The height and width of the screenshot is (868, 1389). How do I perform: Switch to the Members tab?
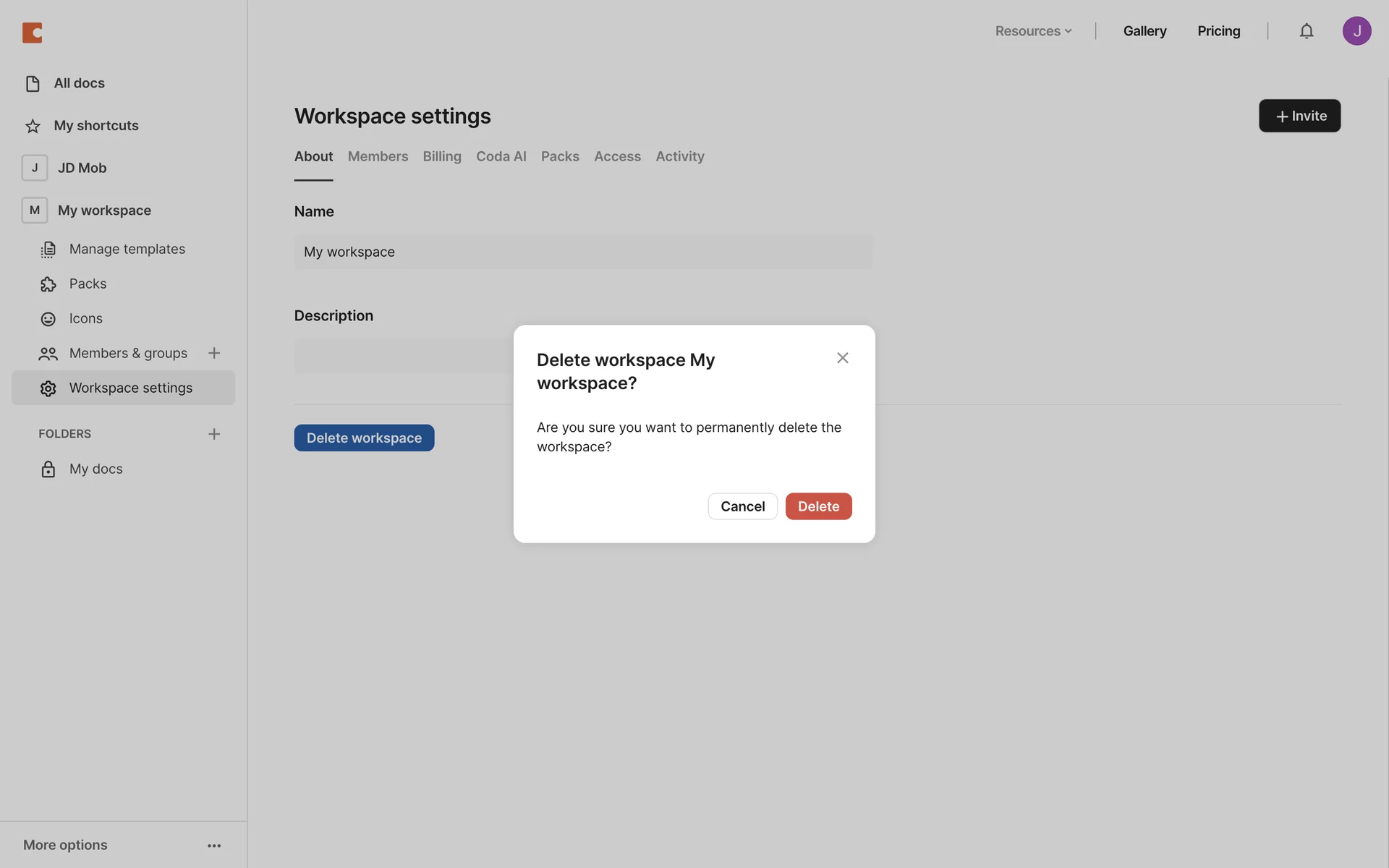378,156
